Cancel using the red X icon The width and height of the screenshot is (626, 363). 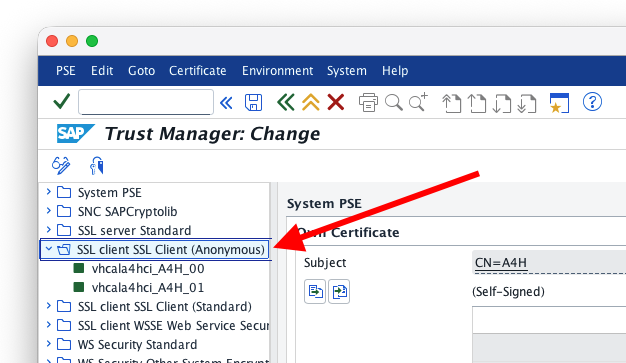[x=336, y=102]
